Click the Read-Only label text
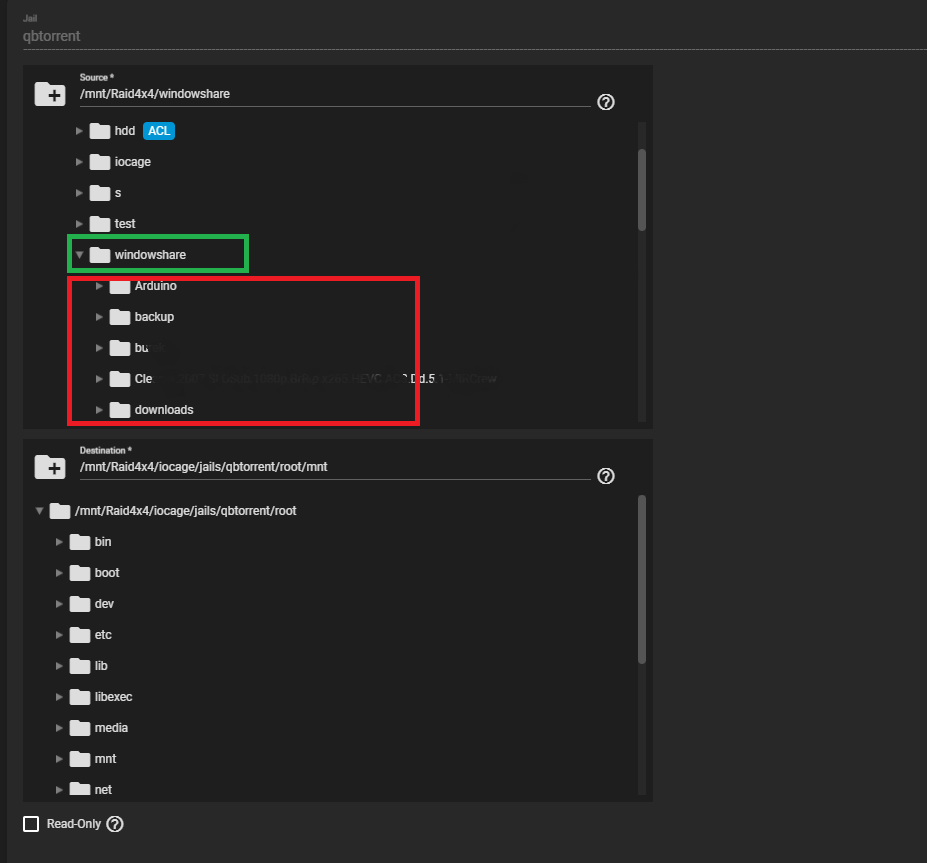The image size is (927, 863). pyautogui.click(x=74, y=824)
